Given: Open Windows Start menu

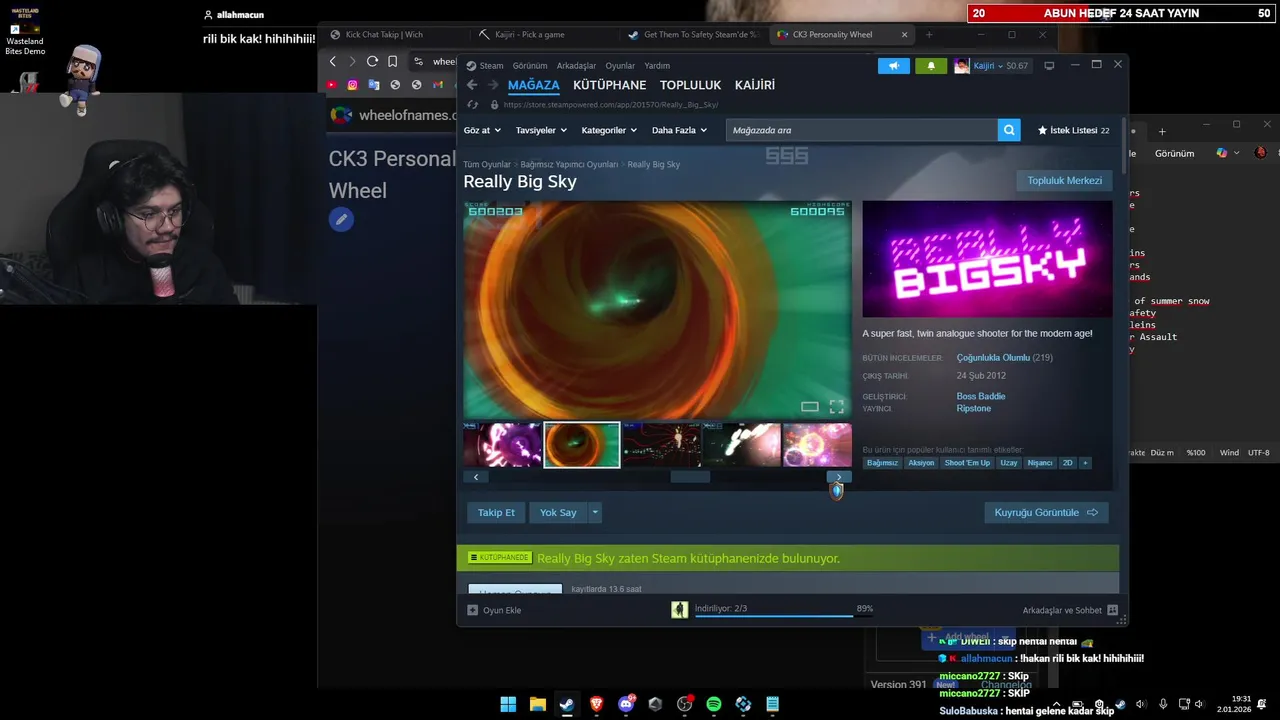Looking at the screenshot, I should point(508,704).
